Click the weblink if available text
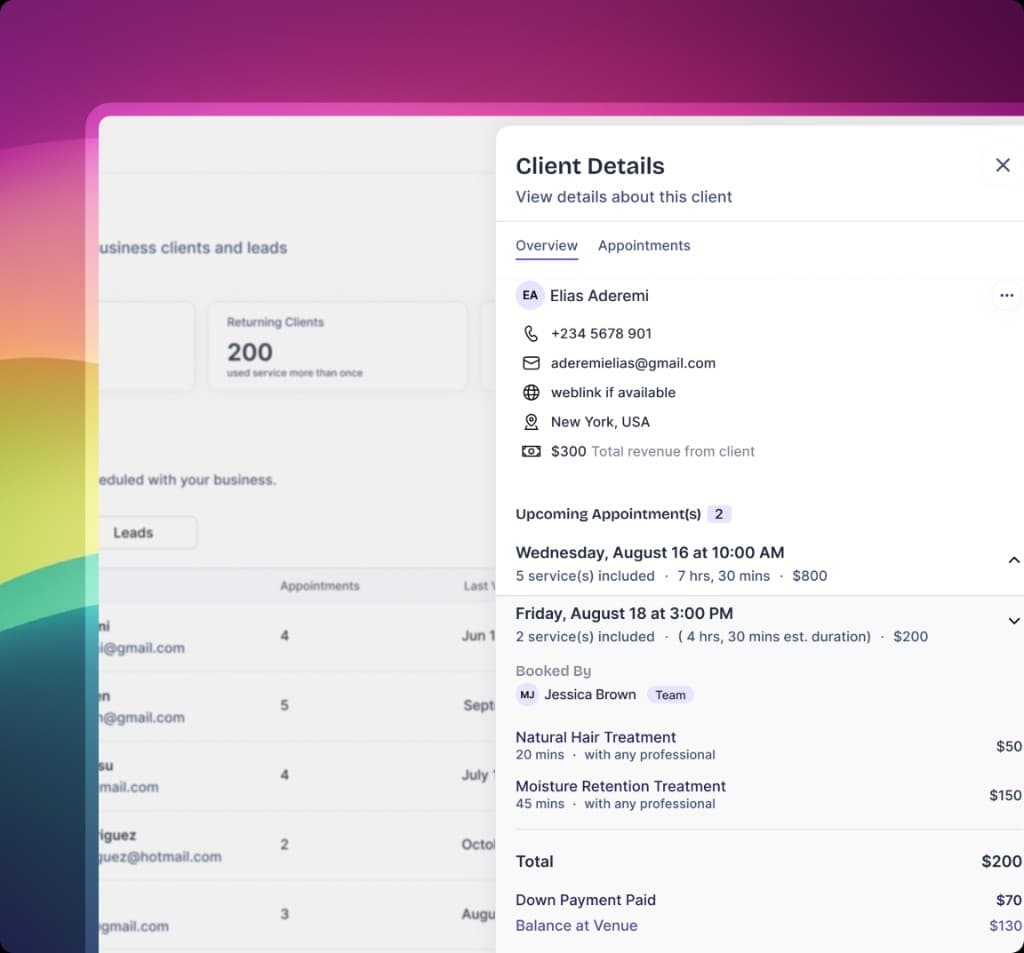 613,393
